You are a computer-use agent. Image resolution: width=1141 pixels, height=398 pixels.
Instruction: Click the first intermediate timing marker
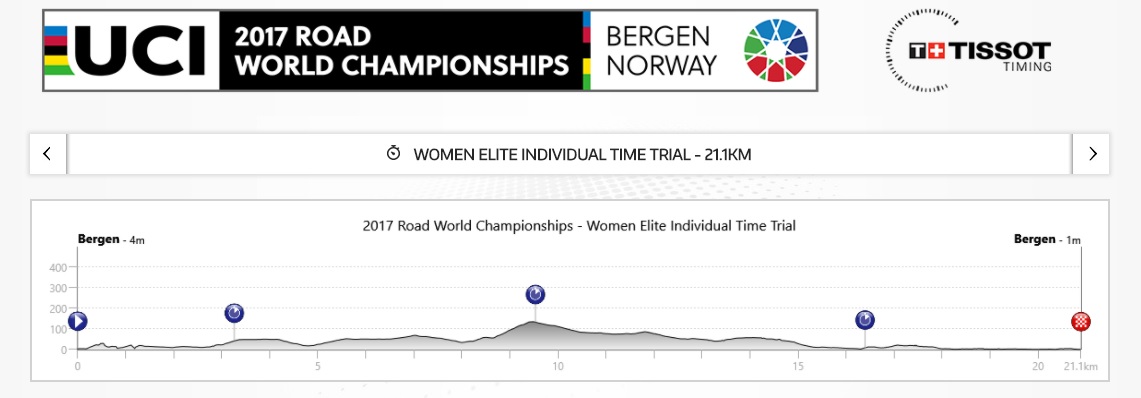(x=234, y=314)
